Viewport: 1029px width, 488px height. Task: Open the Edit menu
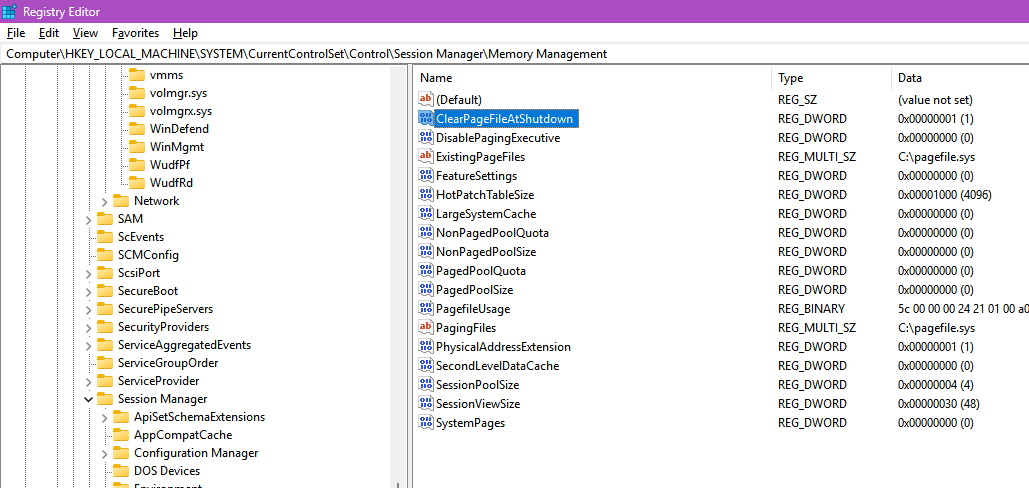(x=49, y=33)
